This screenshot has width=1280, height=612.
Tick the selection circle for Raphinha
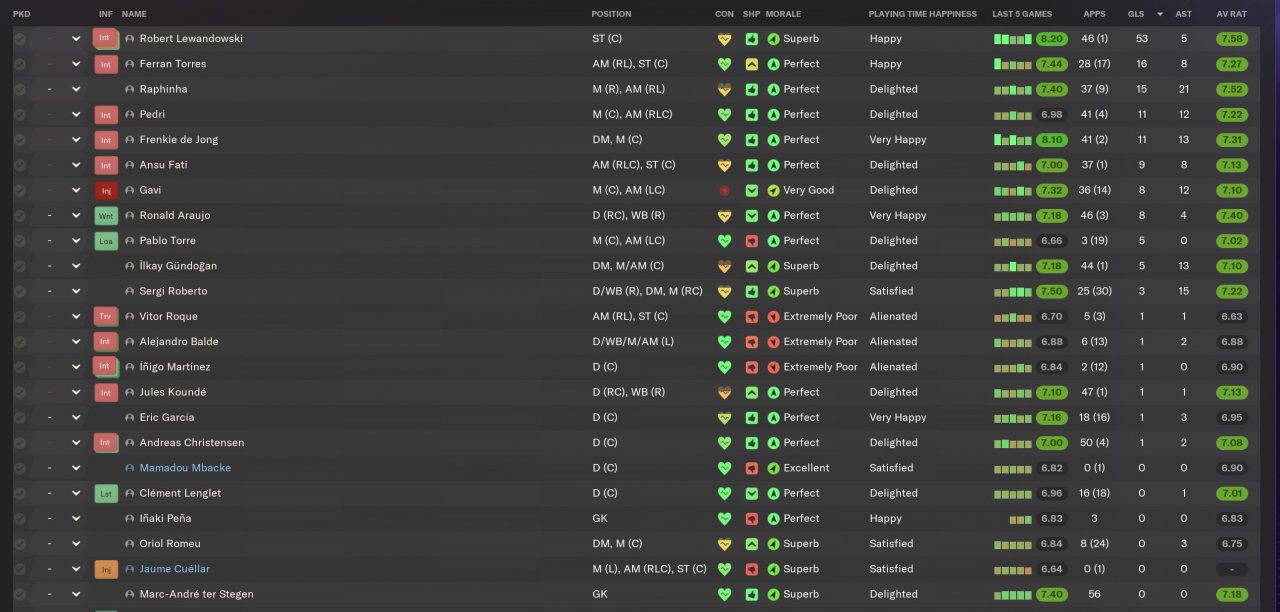(x=19, y=89)
